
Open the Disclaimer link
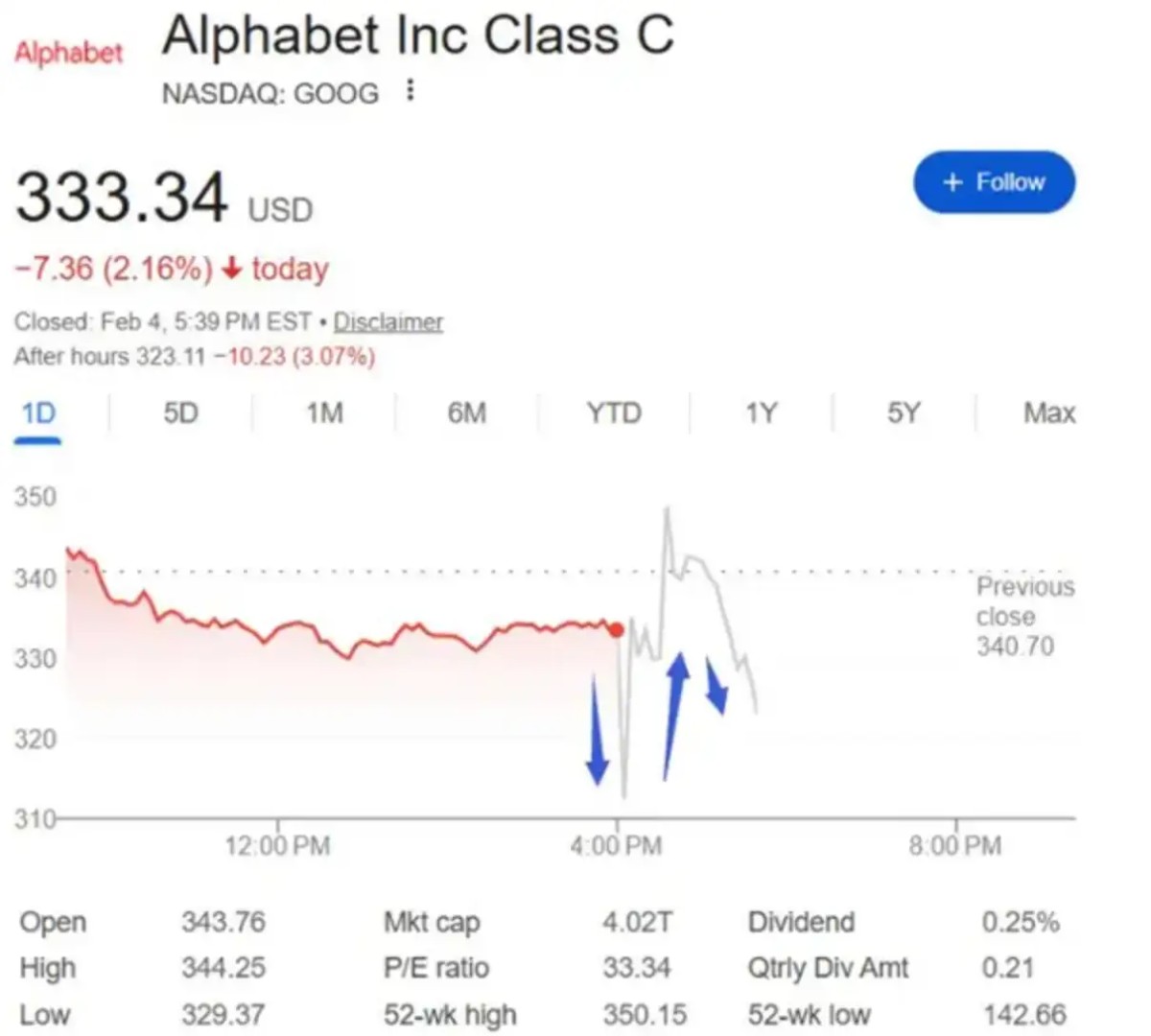tap(388, 321)
